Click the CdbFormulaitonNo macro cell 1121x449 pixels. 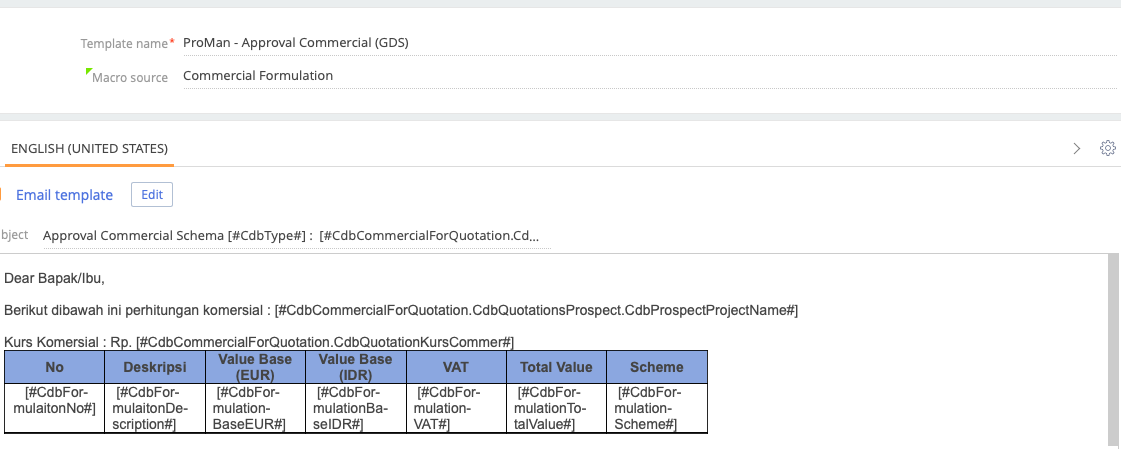tap(54, 408)
